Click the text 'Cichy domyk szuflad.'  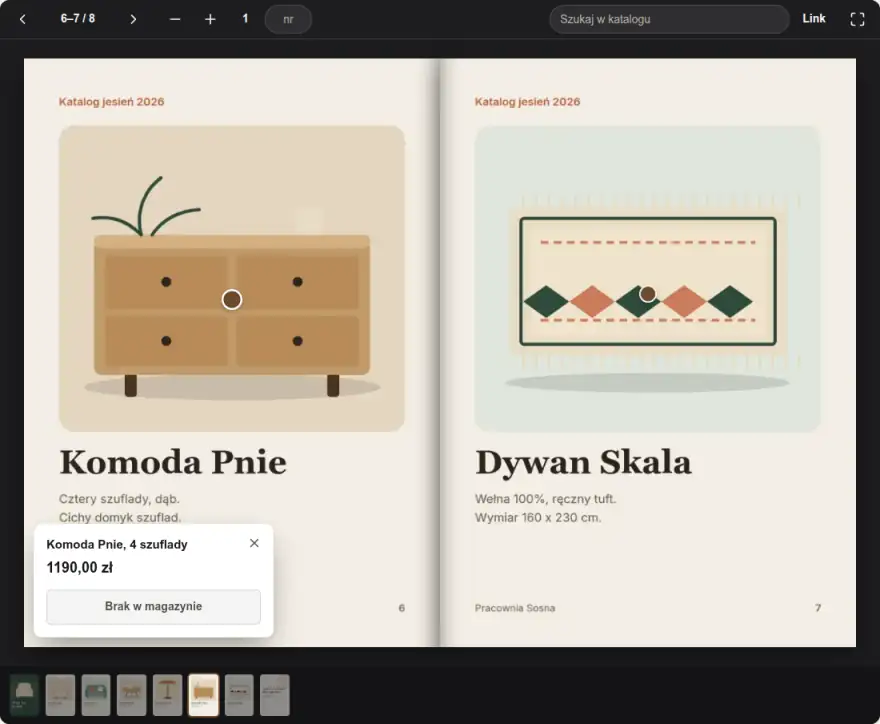pyautogui.click(x=120, y=517)
